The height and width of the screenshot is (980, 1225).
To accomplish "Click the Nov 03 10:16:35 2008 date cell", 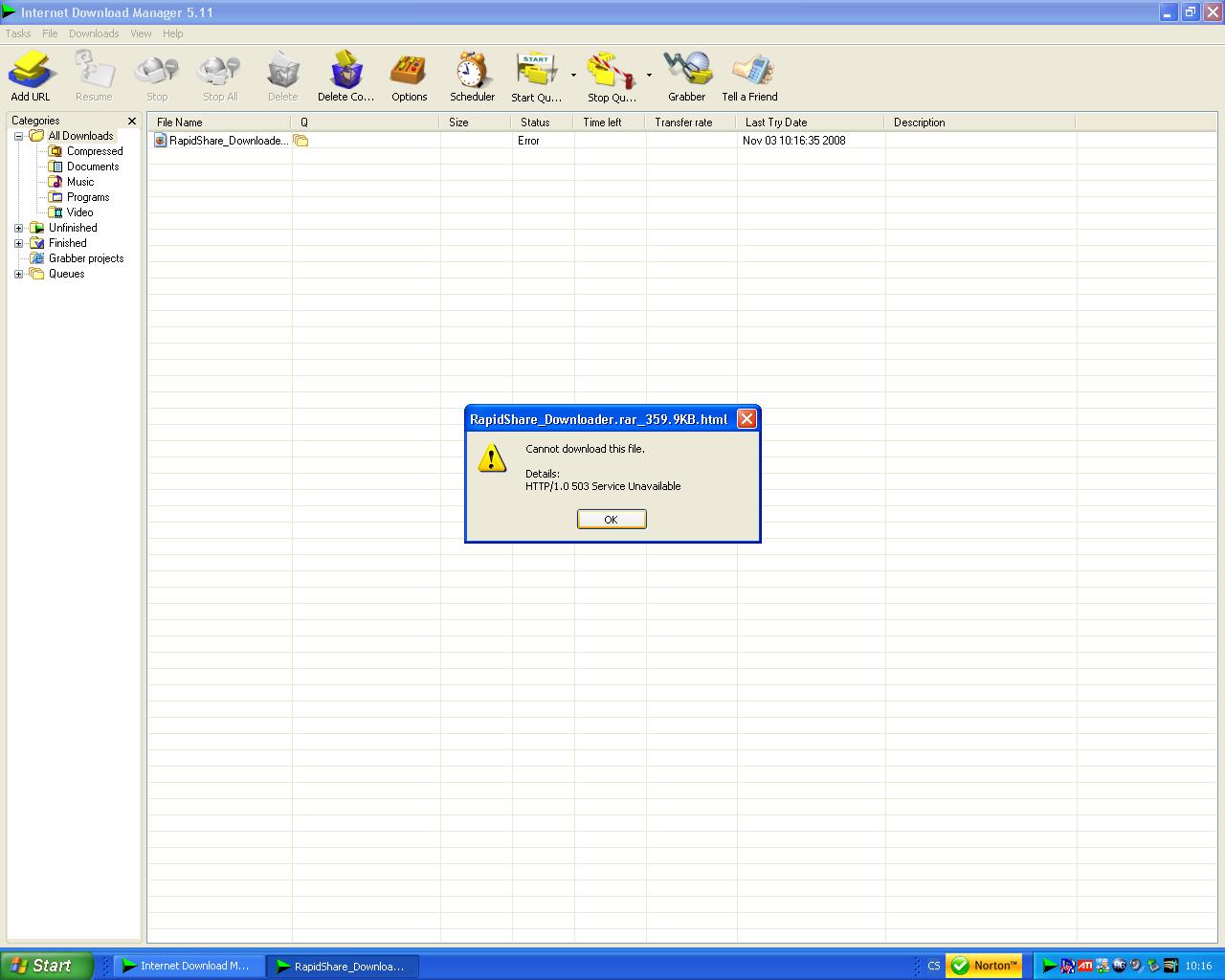I will (x=794, y=141).
